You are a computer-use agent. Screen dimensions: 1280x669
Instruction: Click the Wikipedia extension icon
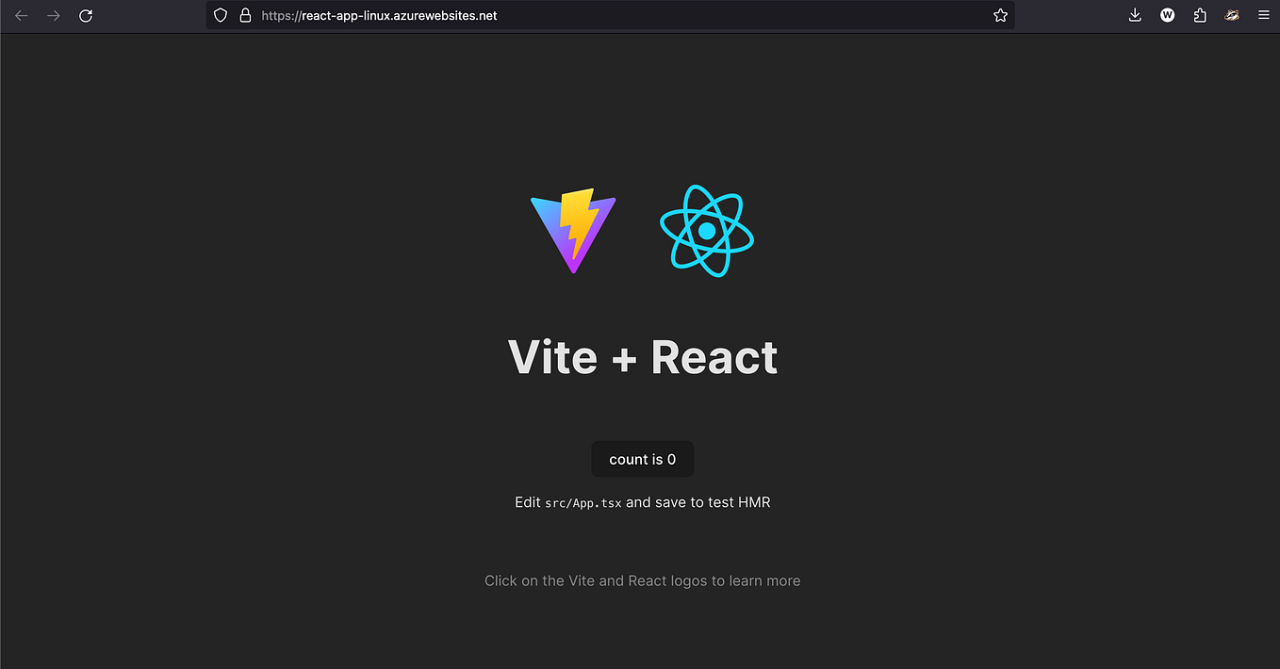click(x=1167, y=15)
